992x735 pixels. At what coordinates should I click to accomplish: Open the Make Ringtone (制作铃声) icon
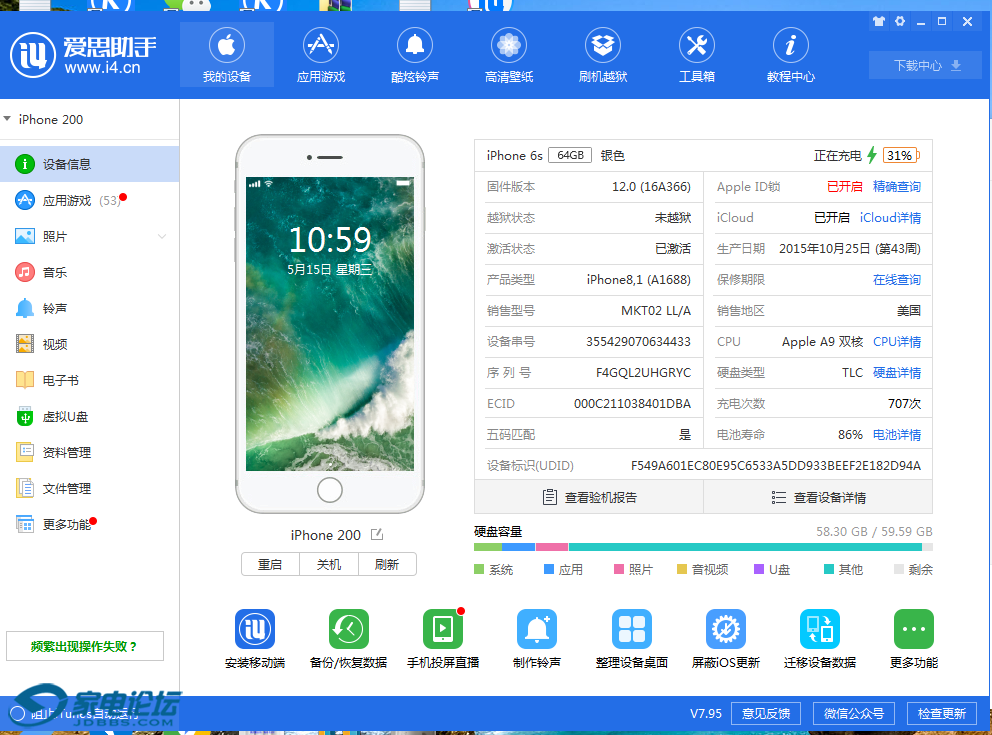pyautogui.click(x=536, y=629)
